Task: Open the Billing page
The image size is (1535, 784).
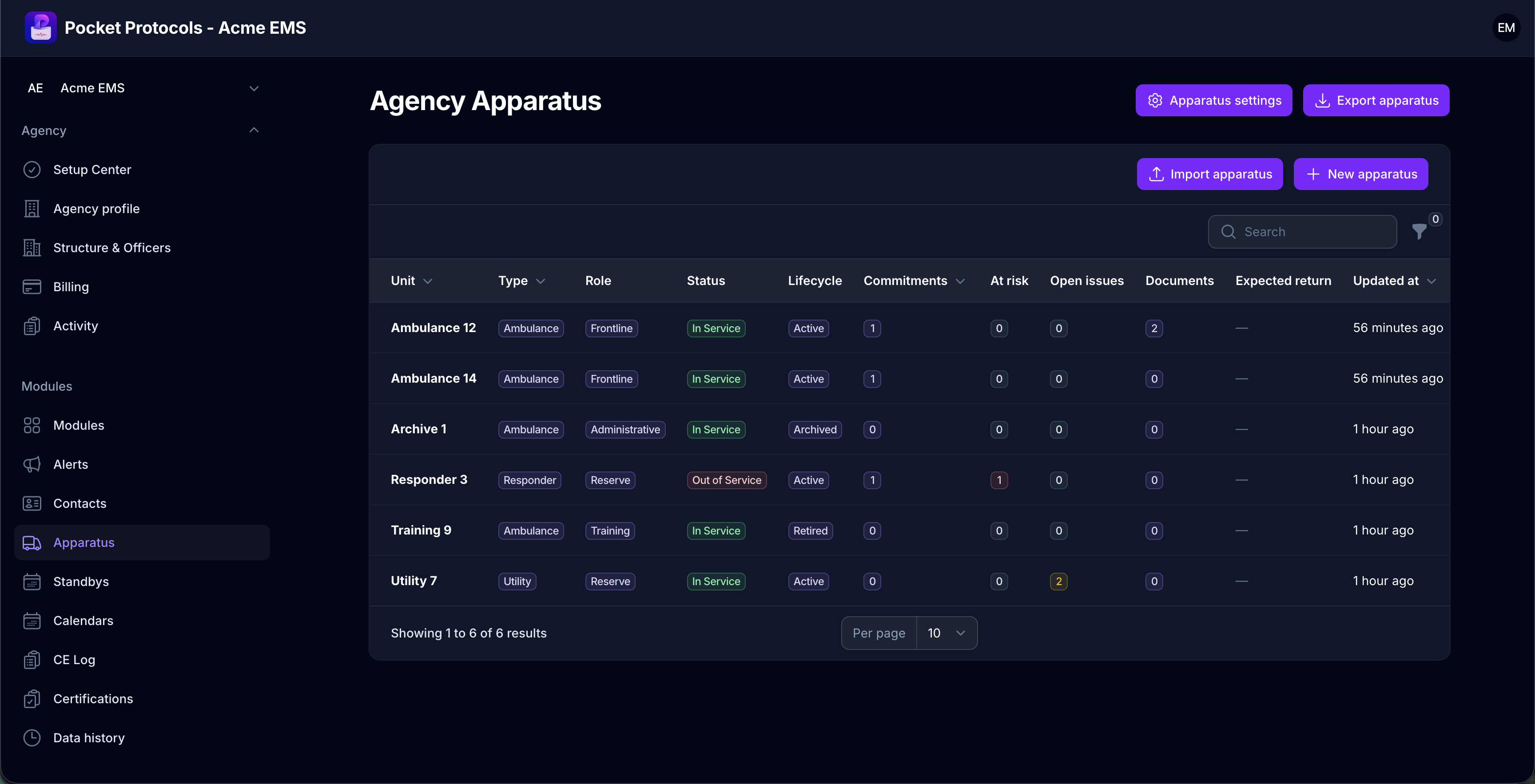Action: click(x=143, y=286)
